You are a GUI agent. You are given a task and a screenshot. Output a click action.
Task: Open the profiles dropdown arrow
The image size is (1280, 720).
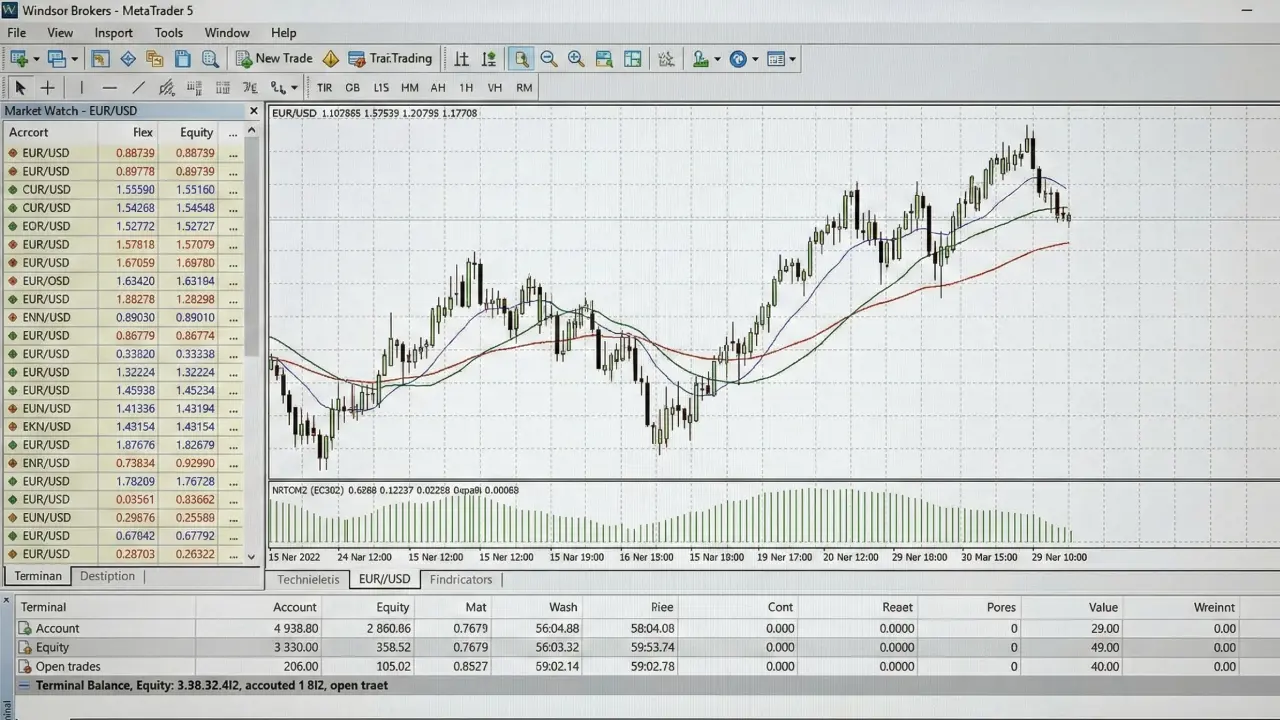pyautogui.click(x=717, y=58)
